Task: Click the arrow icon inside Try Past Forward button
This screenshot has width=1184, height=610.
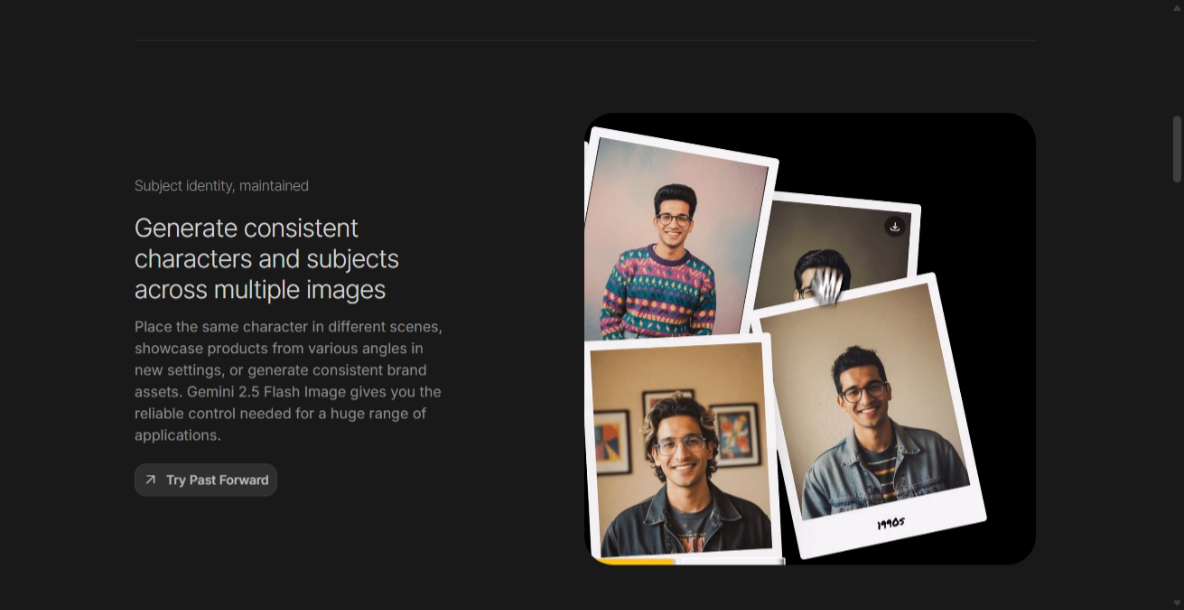Action: click(150, 480)
